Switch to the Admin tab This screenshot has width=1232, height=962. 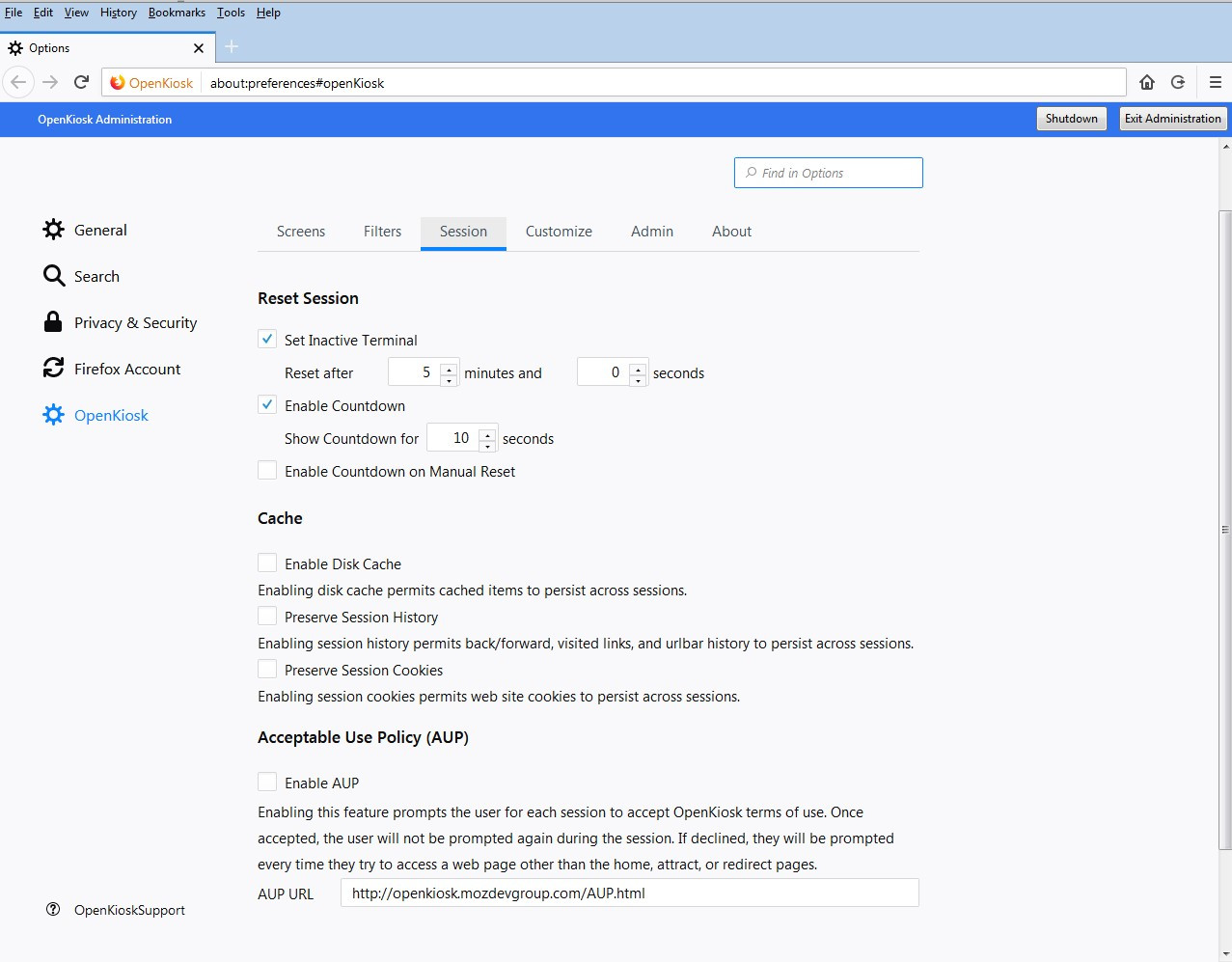click(x=652, y=232)
